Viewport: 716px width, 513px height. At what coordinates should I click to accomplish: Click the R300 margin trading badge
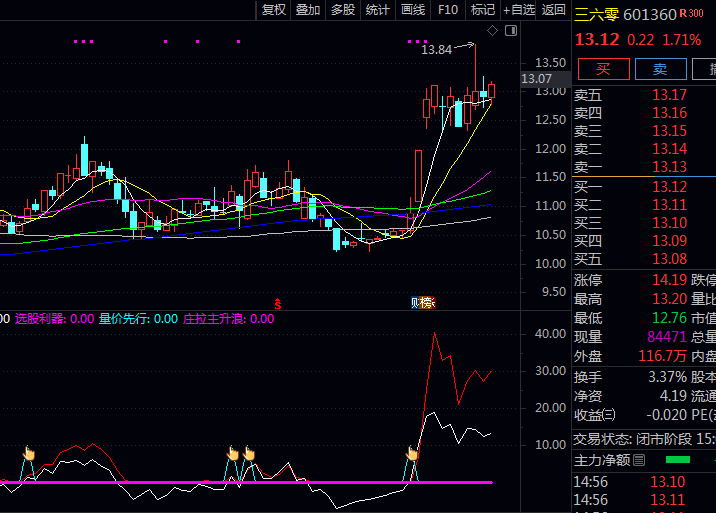point(691,13)
